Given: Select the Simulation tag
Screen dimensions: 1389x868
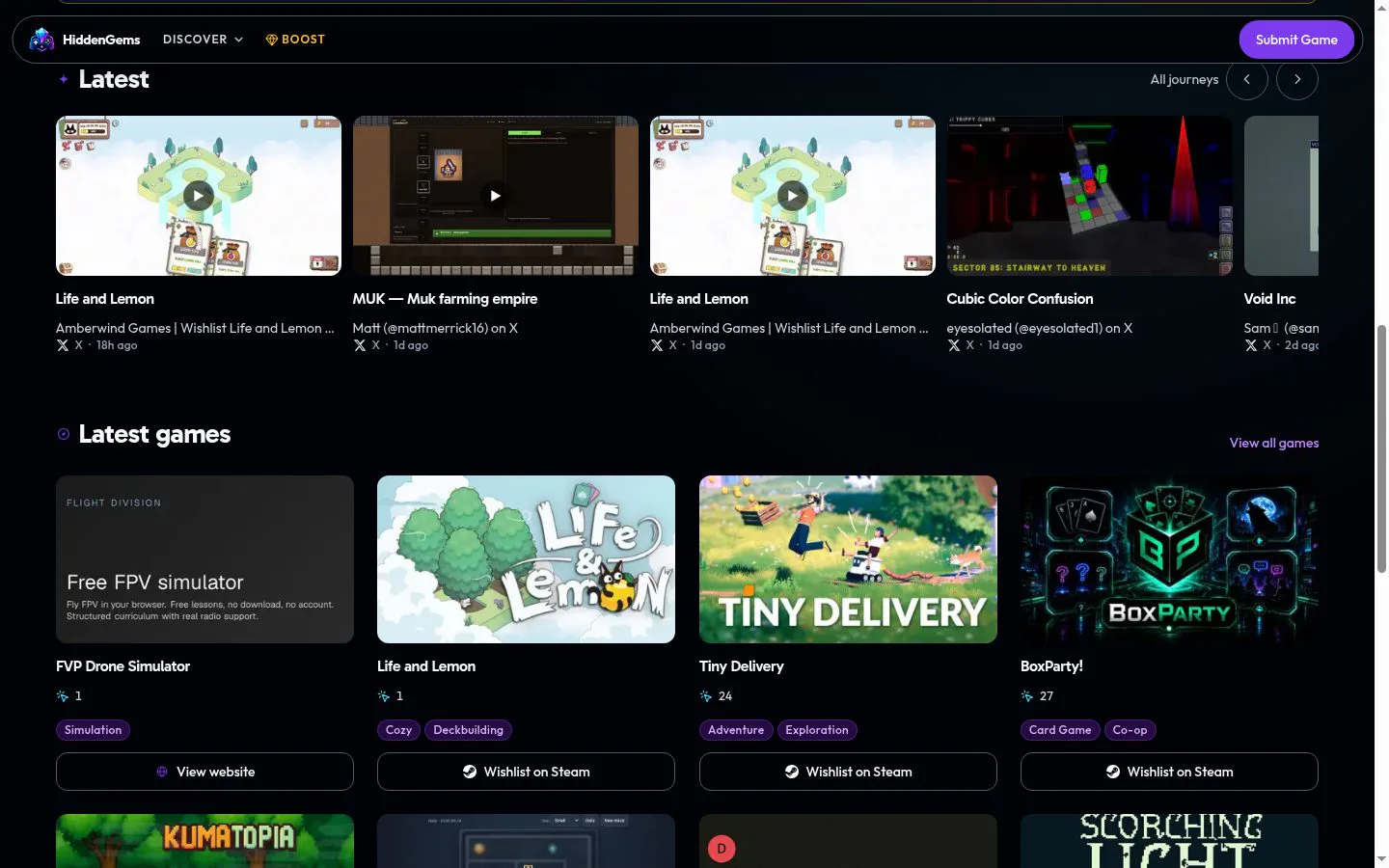Looking at the screenshot, I should pyautogui.click(x=93, y=730).
